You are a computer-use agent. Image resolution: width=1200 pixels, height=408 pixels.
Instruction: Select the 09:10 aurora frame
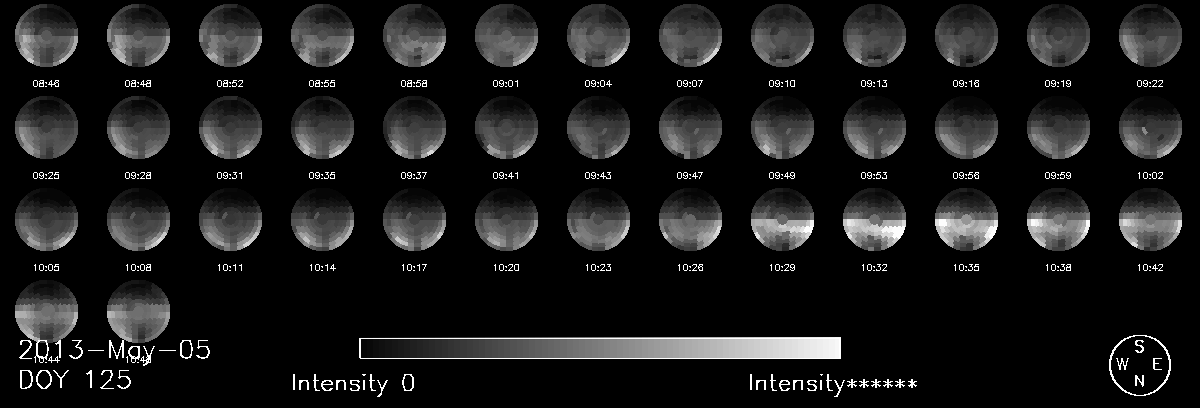pos(783,36)
